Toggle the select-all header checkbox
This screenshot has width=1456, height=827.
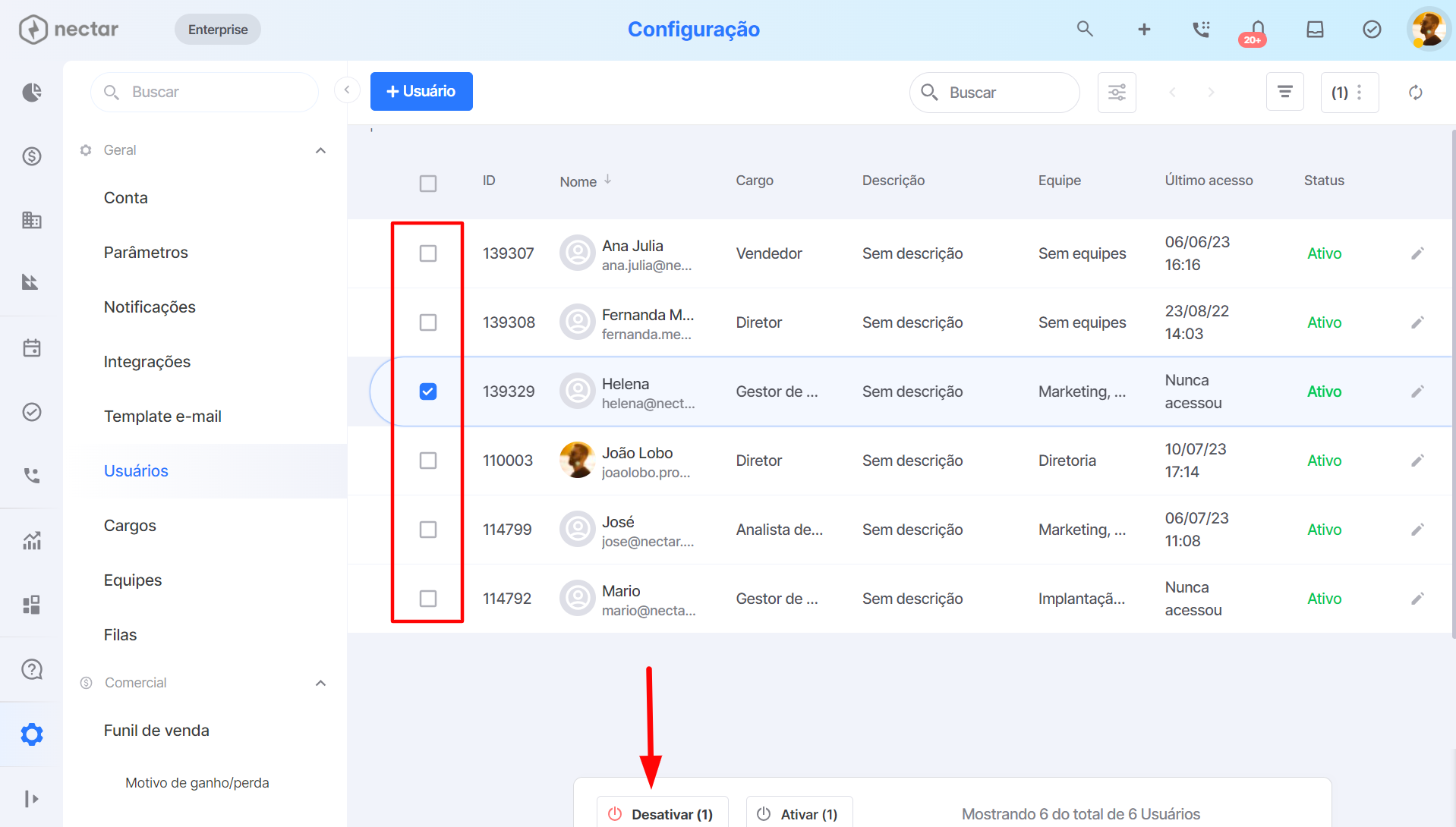[x=428, y=184]
